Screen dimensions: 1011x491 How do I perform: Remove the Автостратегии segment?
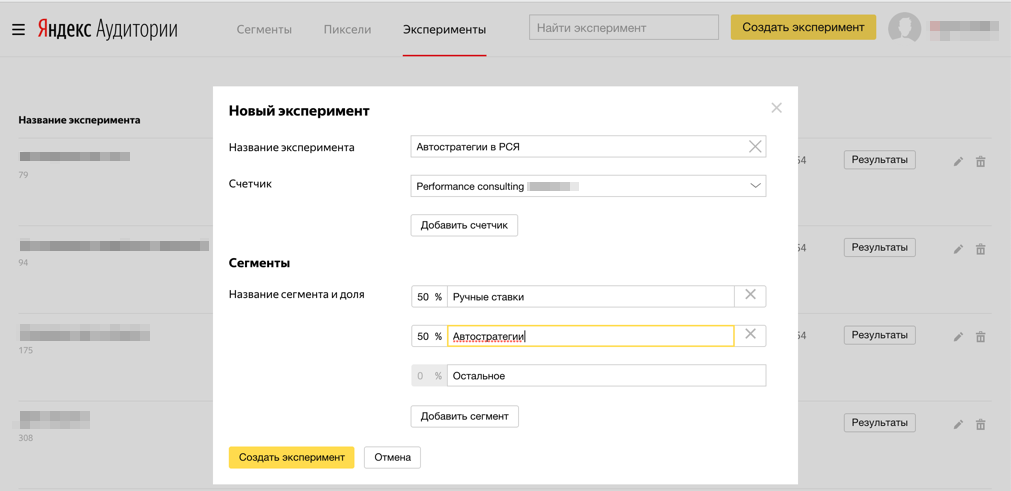(x=750, y=335)
